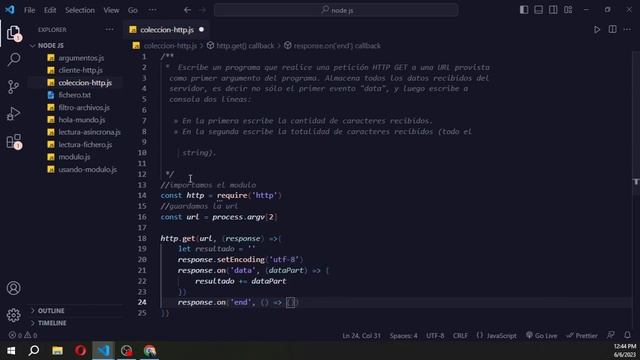The image size is (640, 360).
Task: Close the unsaved coleccion-http.js tab dot
Action: tap(201, 30)
